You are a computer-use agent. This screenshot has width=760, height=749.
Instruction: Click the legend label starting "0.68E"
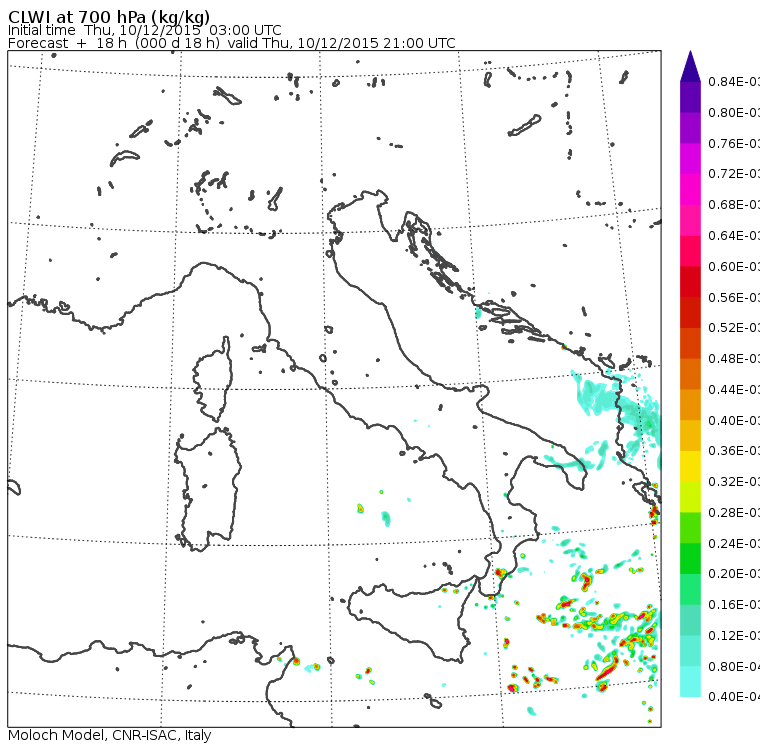coord(734,205)
